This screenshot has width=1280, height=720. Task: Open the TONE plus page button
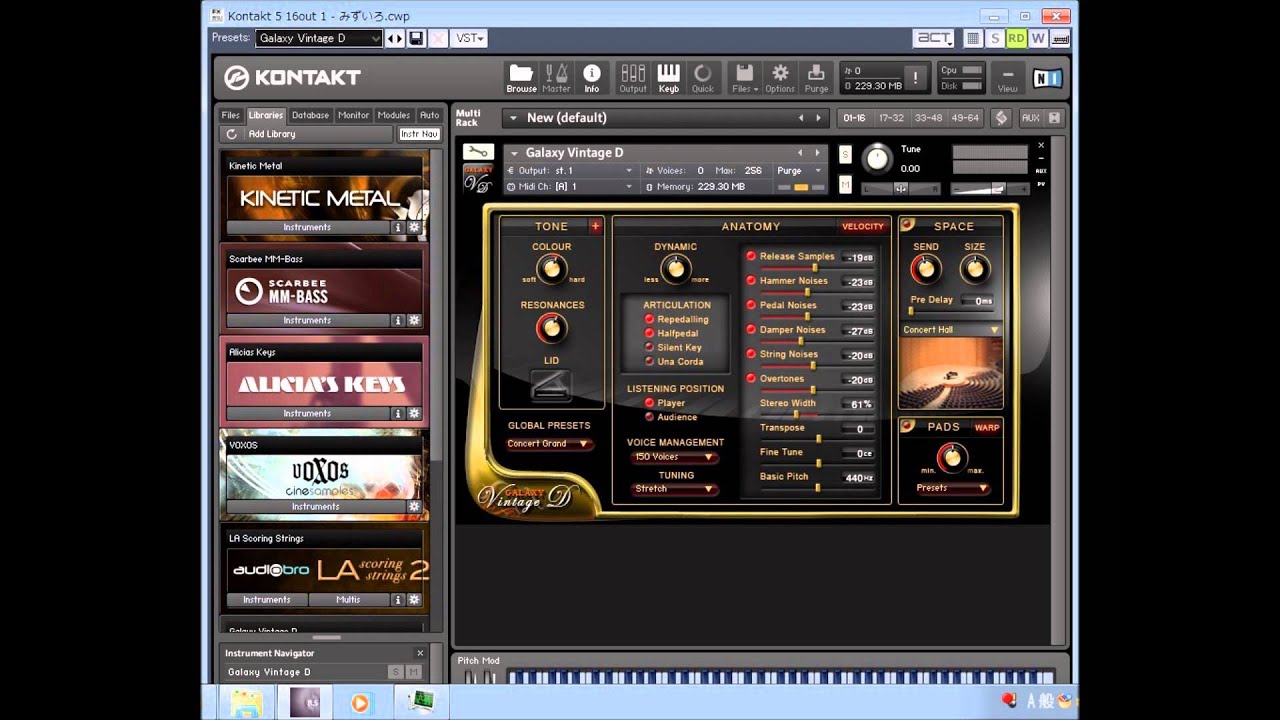click(595, 226)
